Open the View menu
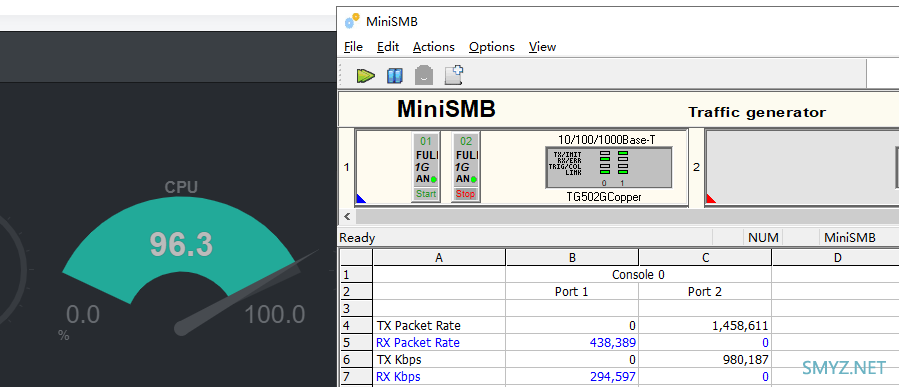Image resolution: width=899 pixels, height=387 pixels. pyautogui.click(x=542, y=47)
